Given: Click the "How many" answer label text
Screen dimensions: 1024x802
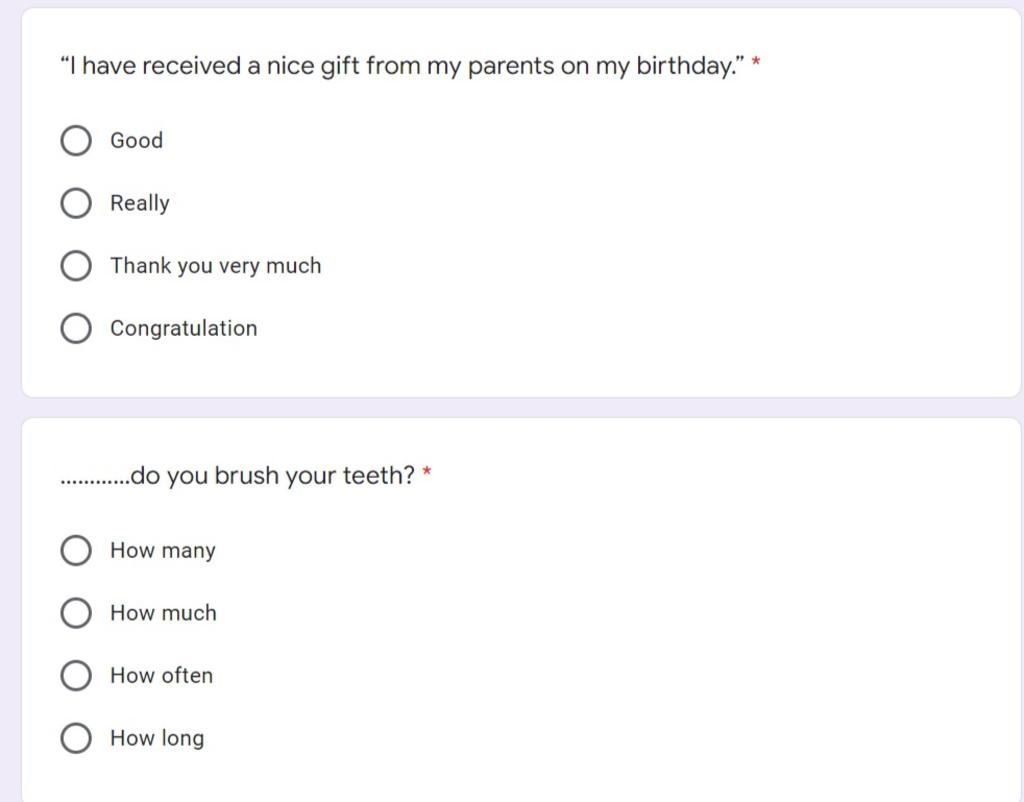Looking at the screenshot, I should click(163, 551).
